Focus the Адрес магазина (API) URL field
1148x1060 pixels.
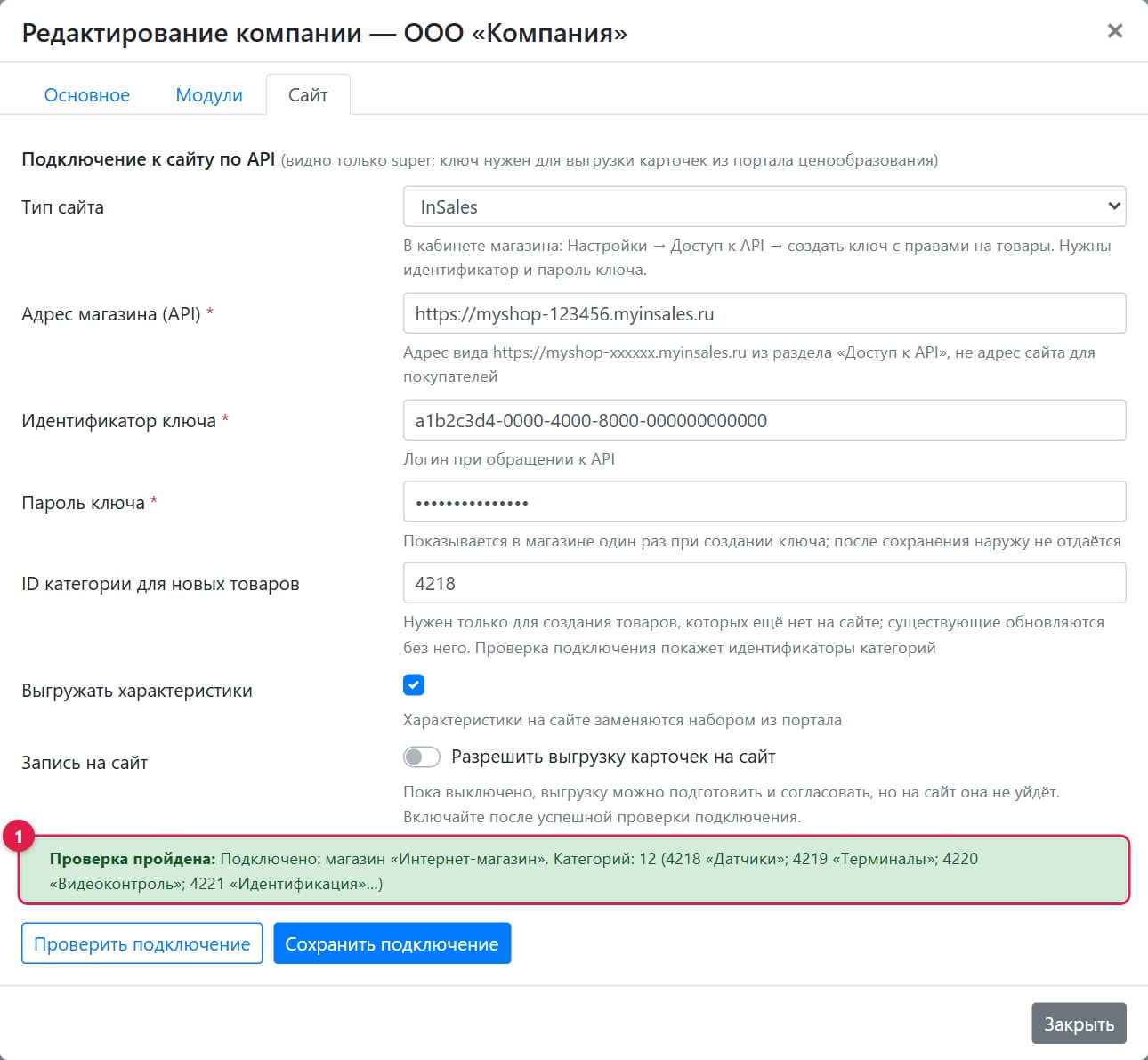pos(764,313)
